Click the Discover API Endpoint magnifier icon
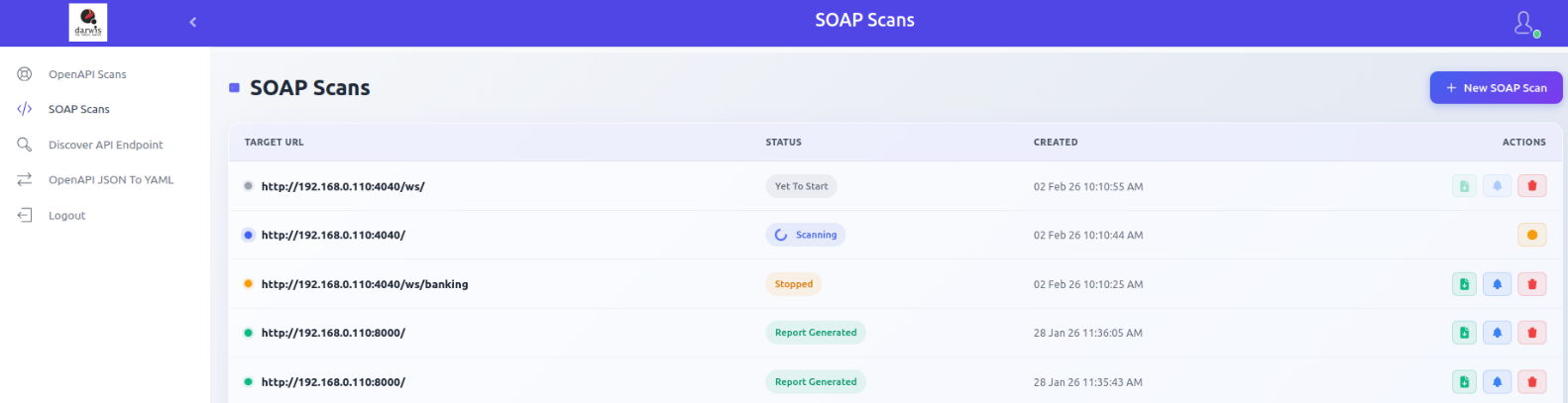Image resolution: width=1568 pixels, height=403 pixels. 25,145
